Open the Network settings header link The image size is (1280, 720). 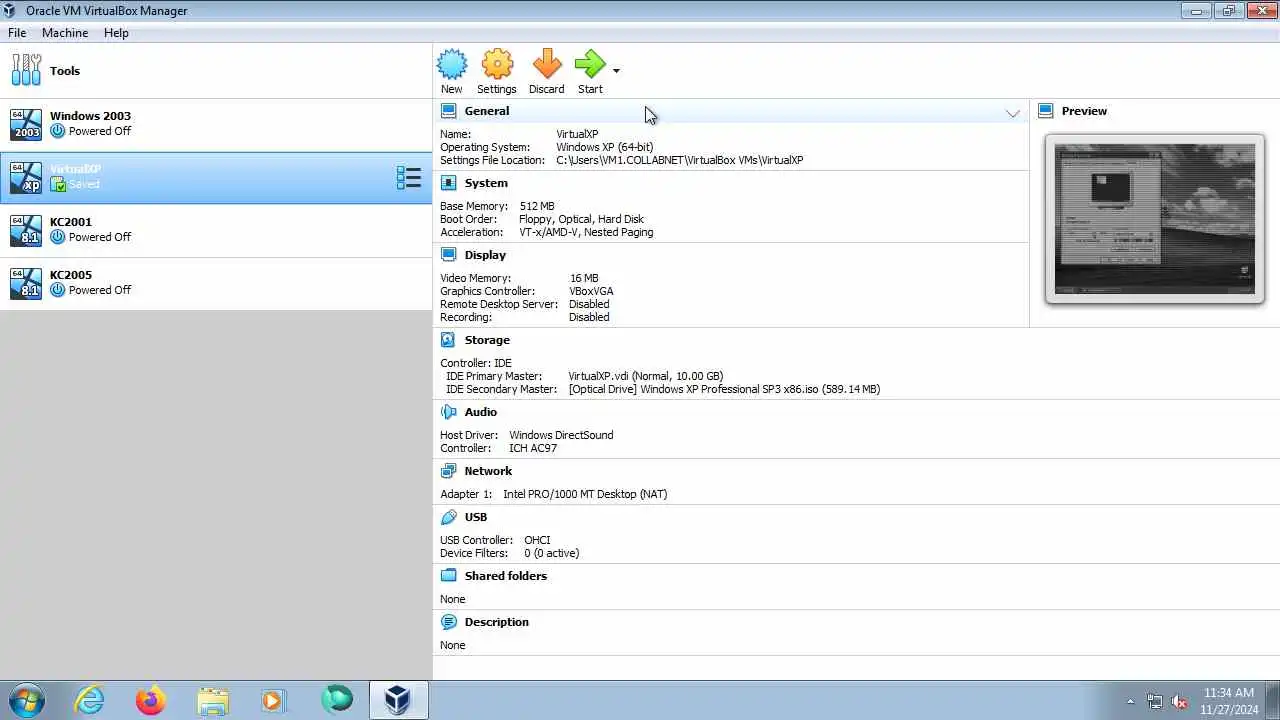pyautogui.click(x=488, y=471)
